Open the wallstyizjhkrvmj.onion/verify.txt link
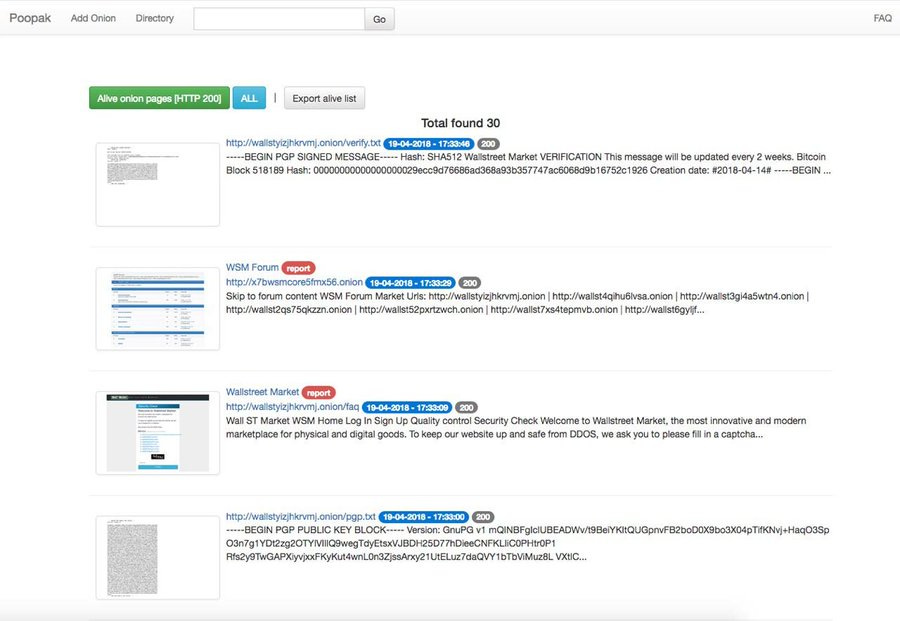The image size is (900, 621). point(303,143)
